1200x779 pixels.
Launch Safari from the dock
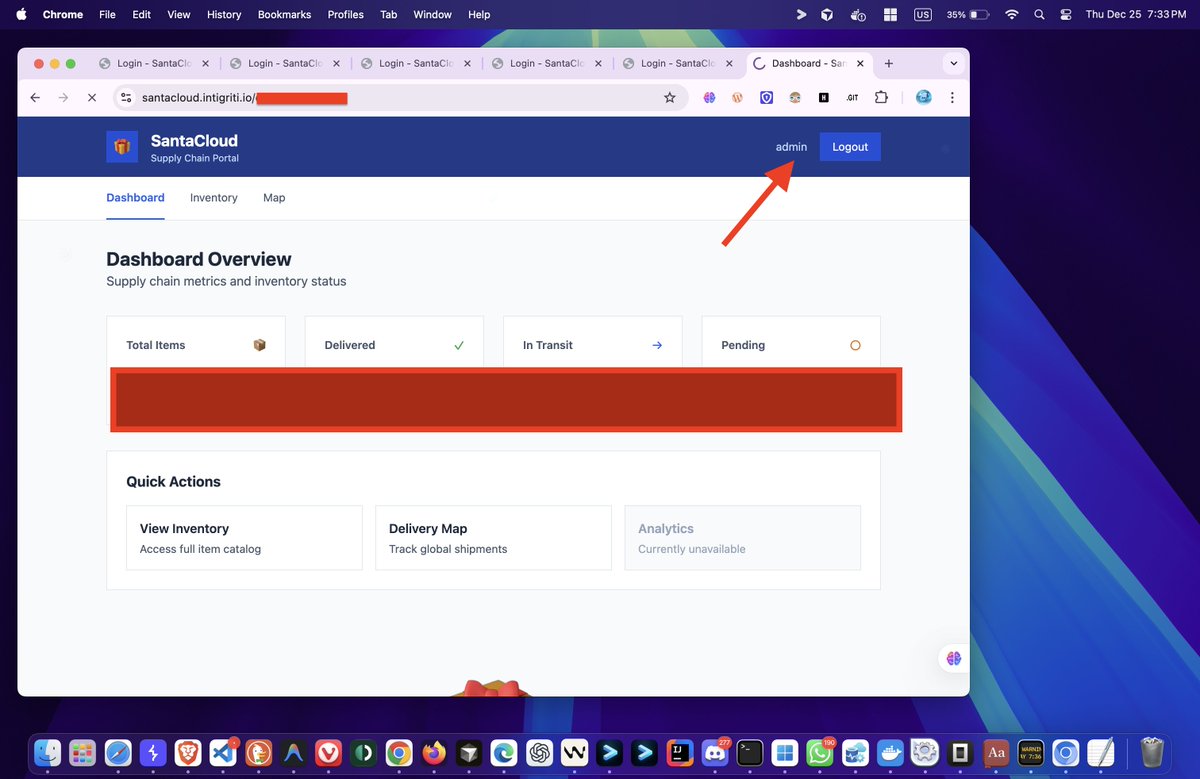(x=117, y=752)
